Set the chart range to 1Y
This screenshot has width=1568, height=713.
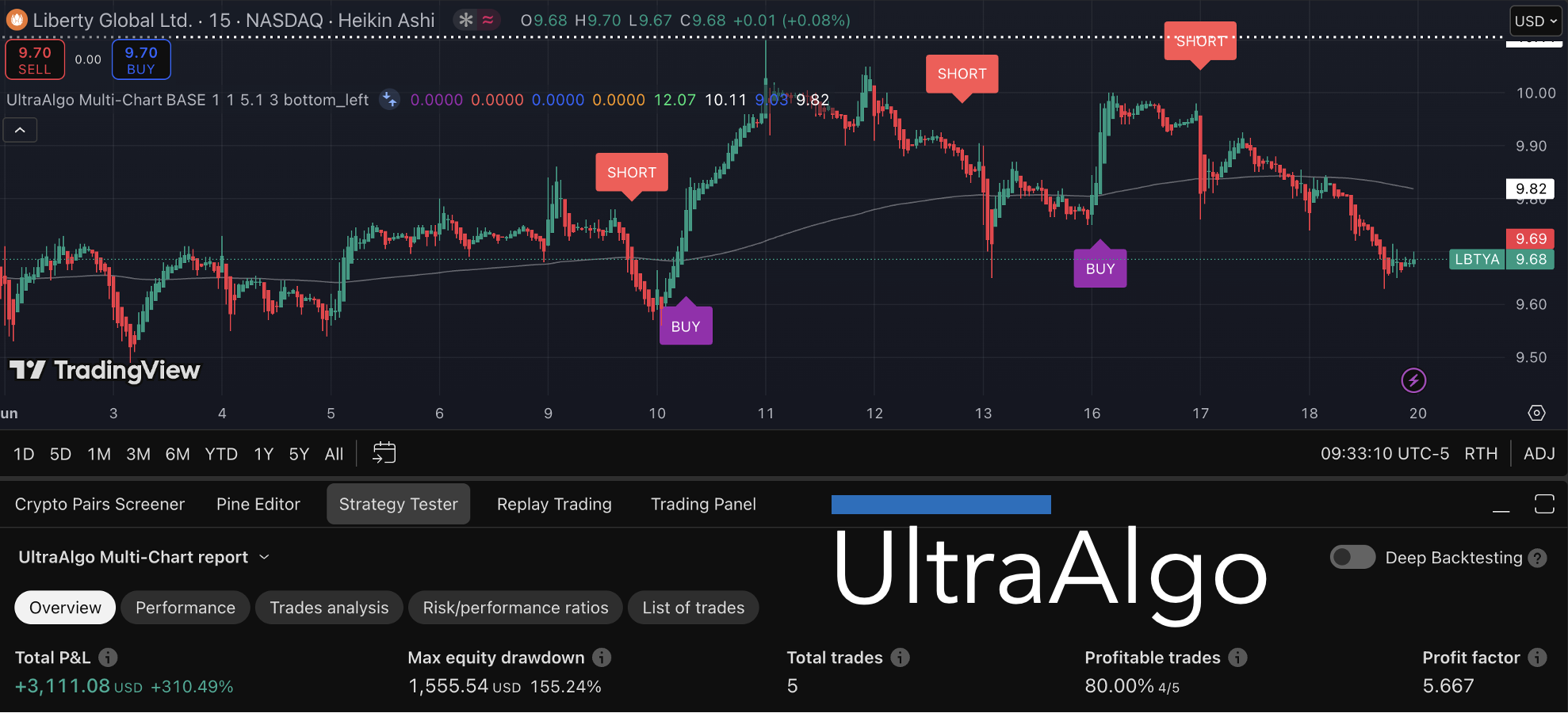(x=263, y=454)
